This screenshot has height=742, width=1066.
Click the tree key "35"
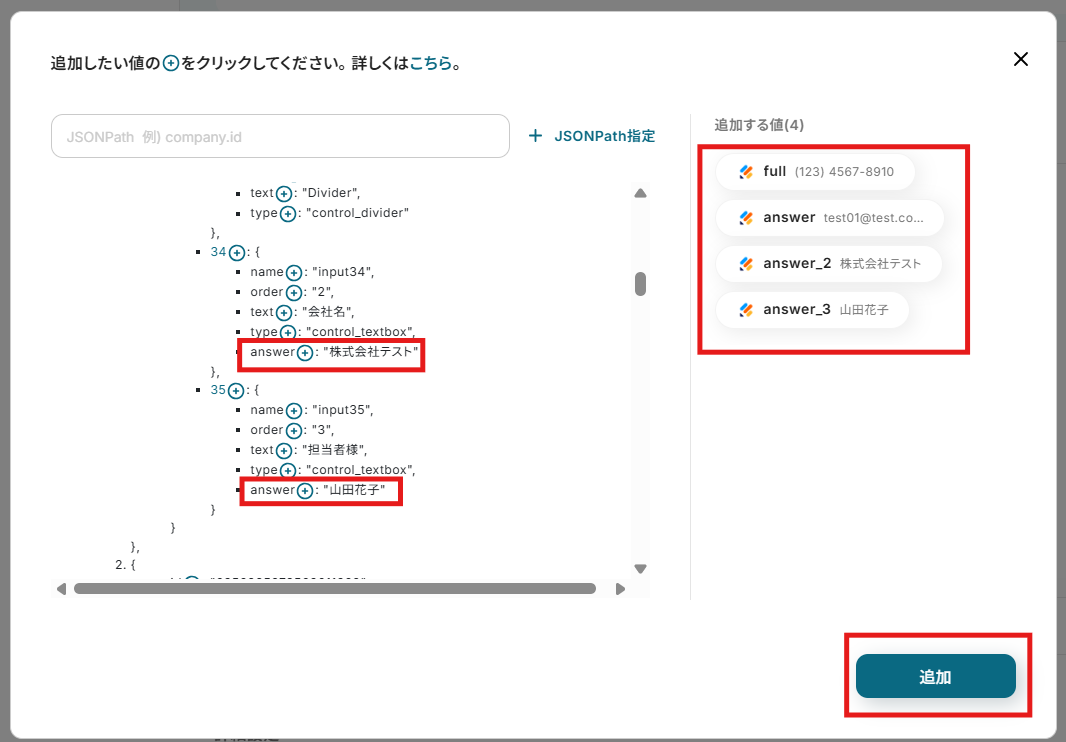pos(218,390)
